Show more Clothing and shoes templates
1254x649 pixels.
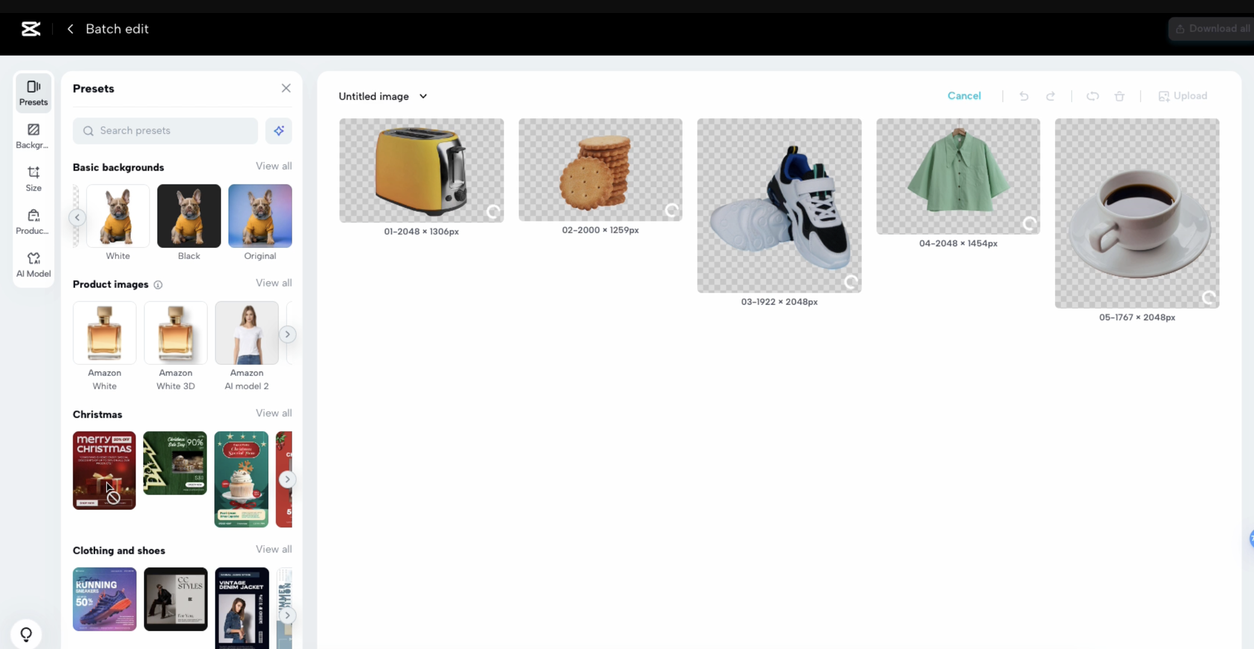(287, 615)
